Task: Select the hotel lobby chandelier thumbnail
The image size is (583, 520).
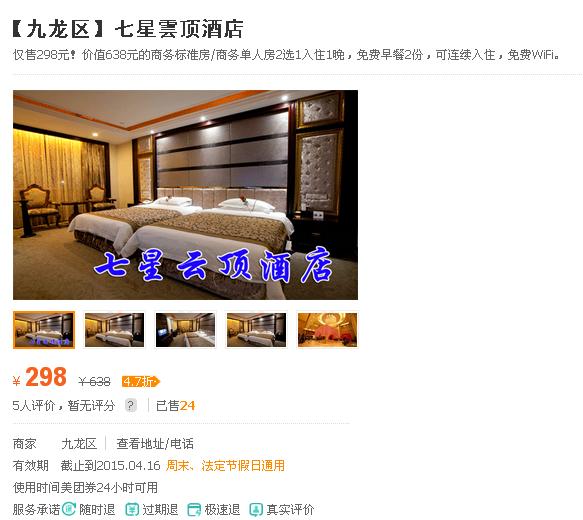Action: 327,330
